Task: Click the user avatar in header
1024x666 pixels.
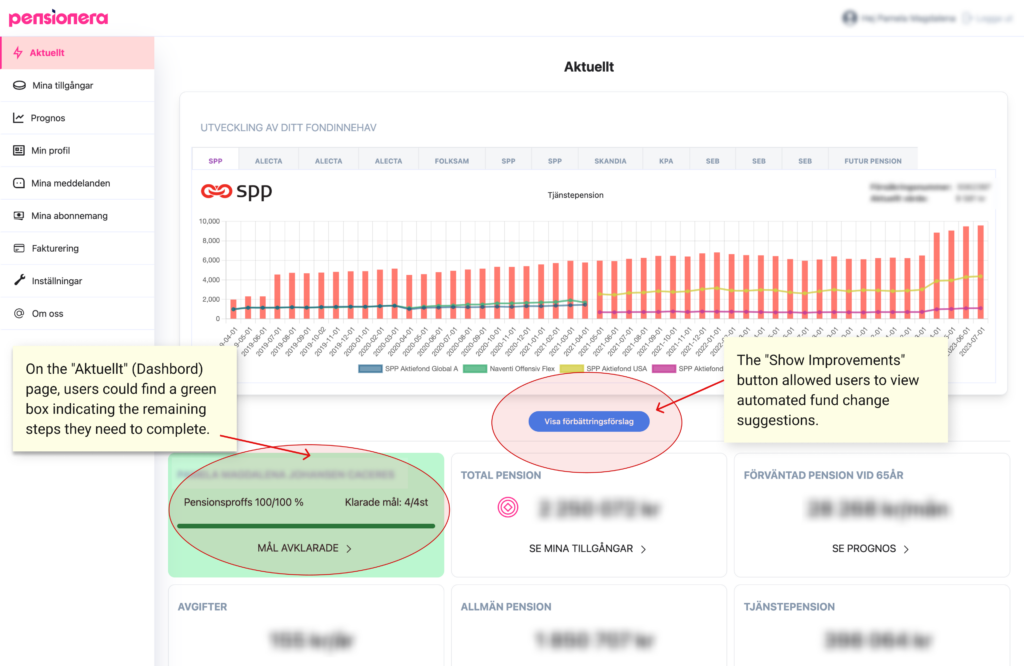Action: pos(849,18)
